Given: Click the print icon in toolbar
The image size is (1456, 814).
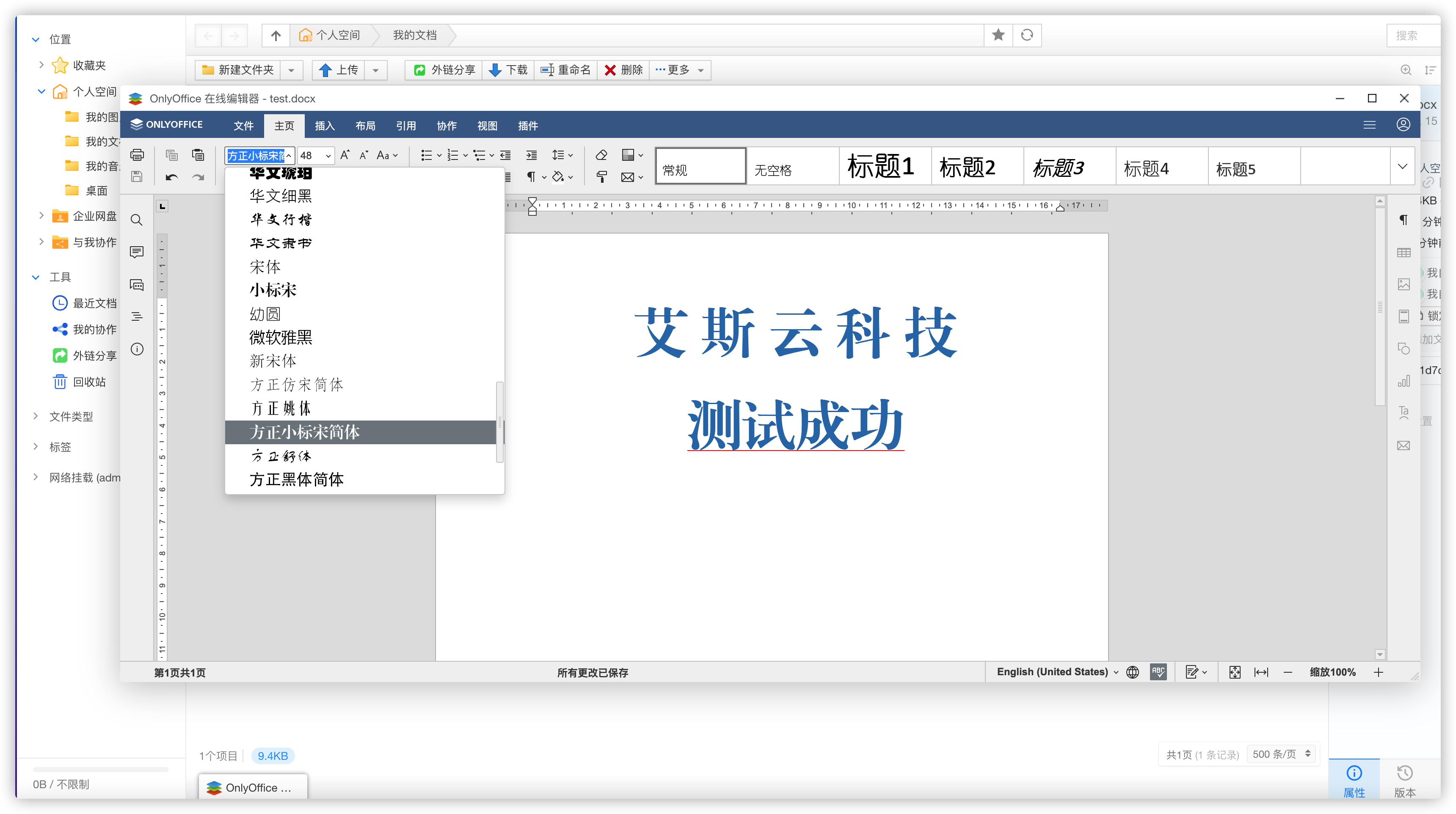Looking at the screenshot, I should click(x=137, y=155).
